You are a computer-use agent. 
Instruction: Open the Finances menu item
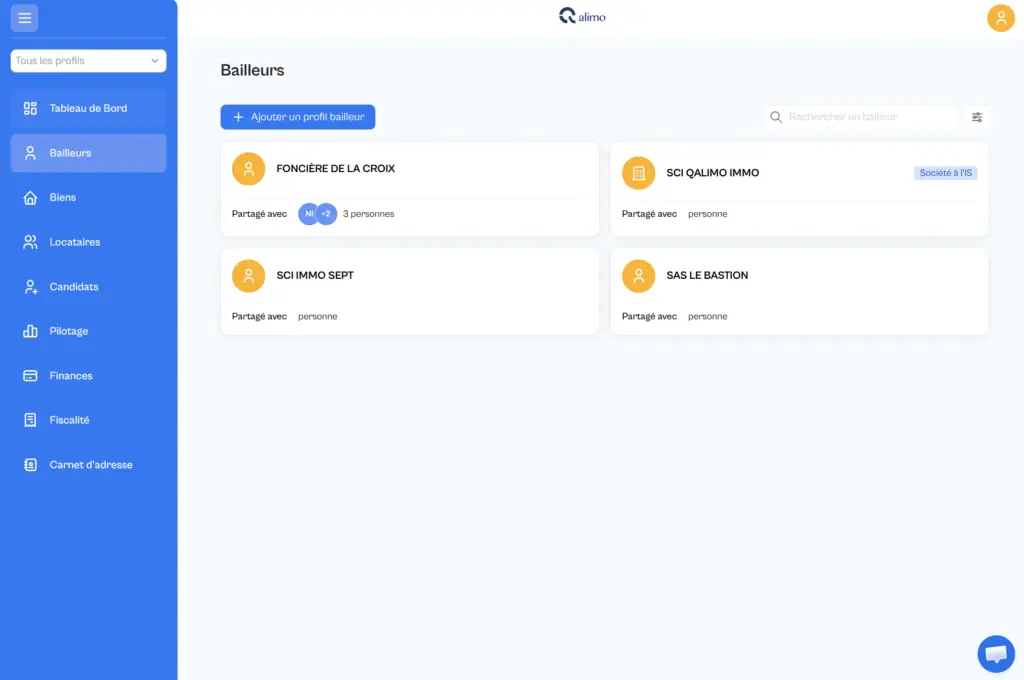(x=88, y=376)
